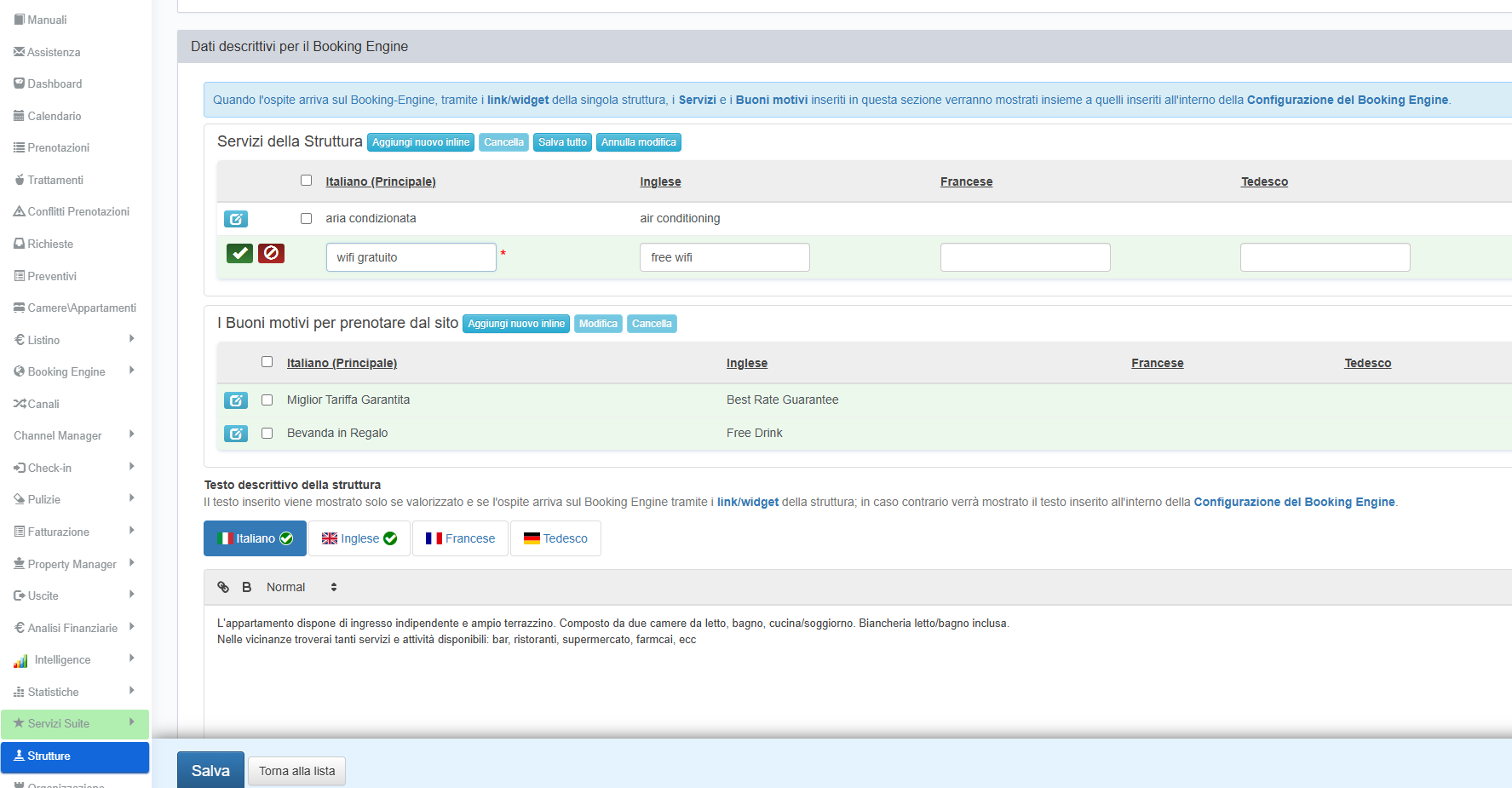Edit the Miglior Tariffa Garantita row
The height and width of the screenshot is (788, 1512).
point(236,400)
